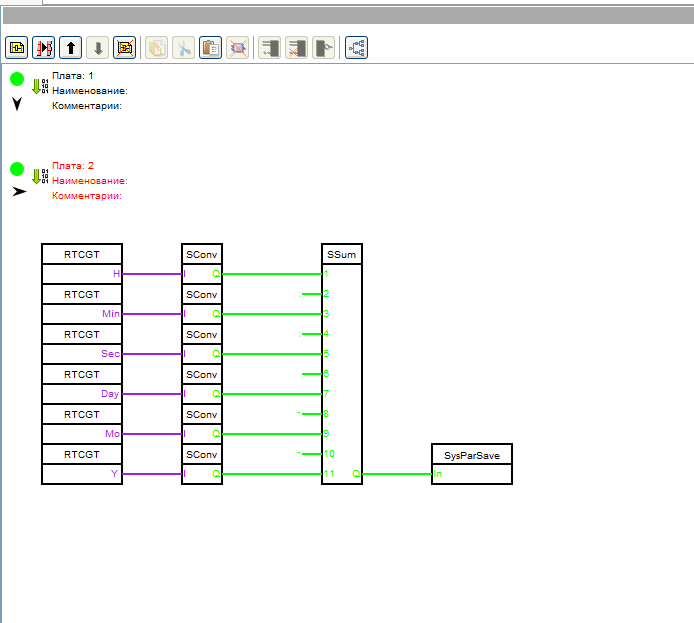694x623 pixels.
Task: Click input pin 5 of SSum
Action: click(x=326, y=354)
